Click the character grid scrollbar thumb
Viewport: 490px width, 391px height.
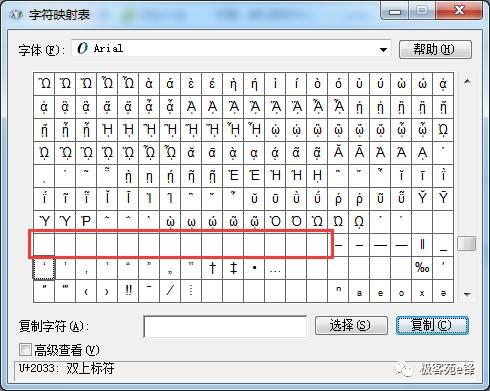pyautogui.click(x=467, y=244)
